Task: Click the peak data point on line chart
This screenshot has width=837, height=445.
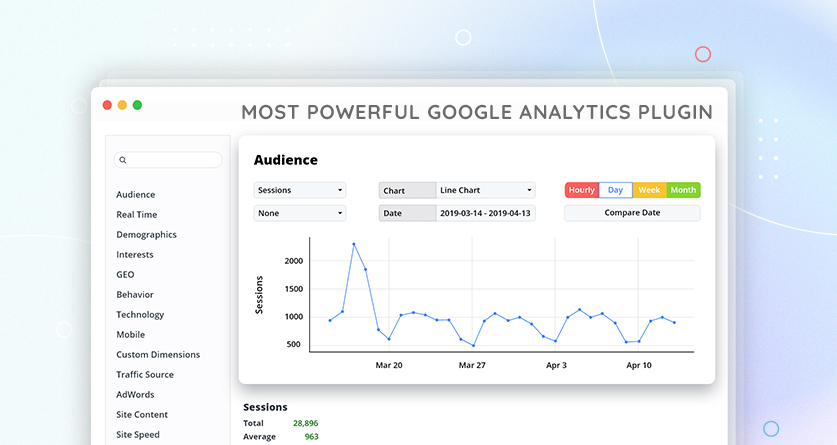Action: click(353, 244)
